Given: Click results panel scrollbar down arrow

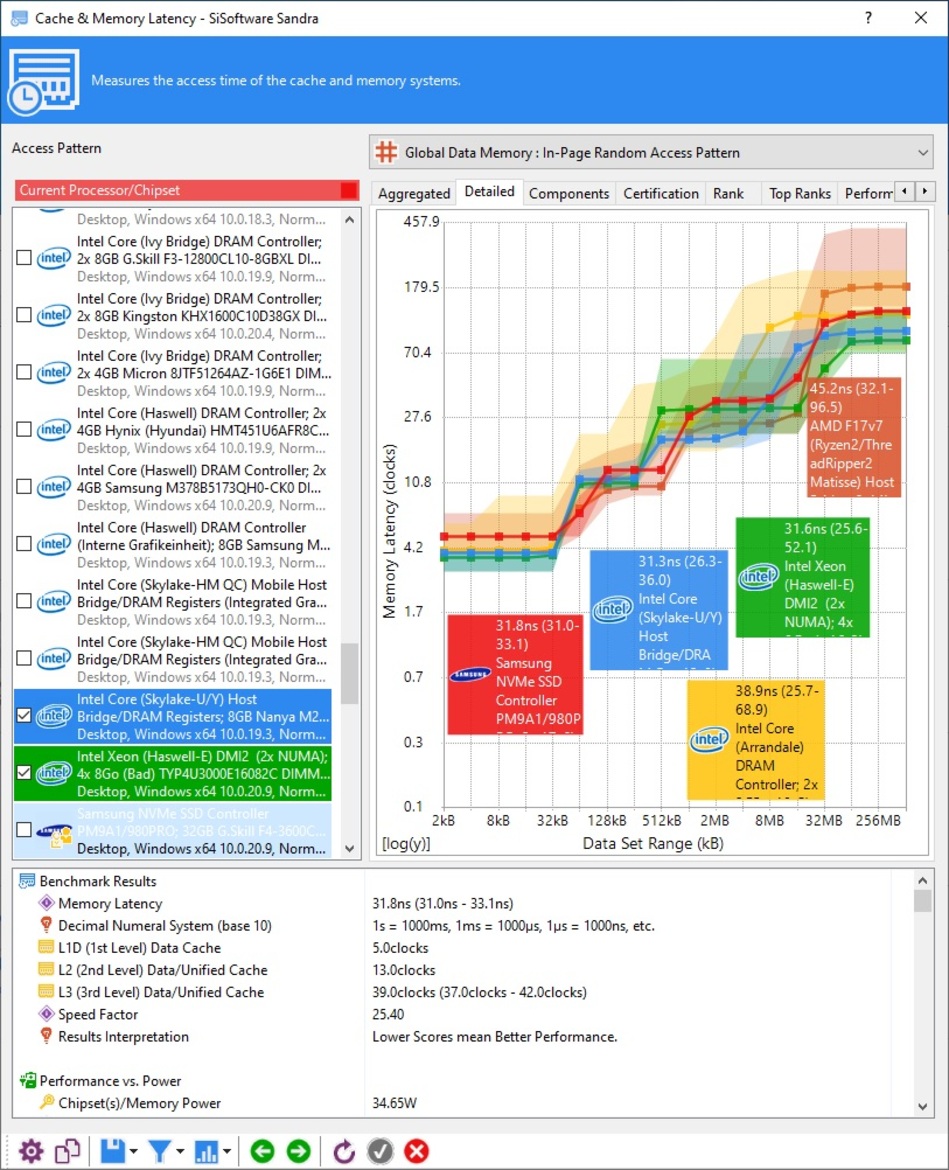Looking at the screenshot, I should (923, 1107).
